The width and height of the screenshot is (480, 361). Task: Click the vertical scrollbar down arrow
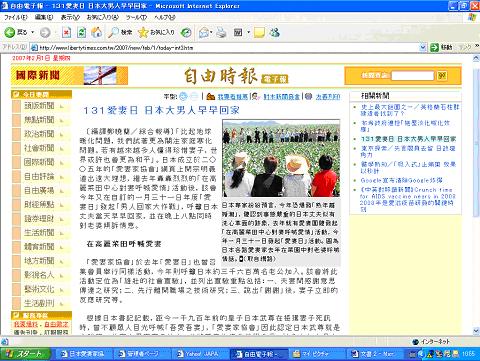[476, 330]
